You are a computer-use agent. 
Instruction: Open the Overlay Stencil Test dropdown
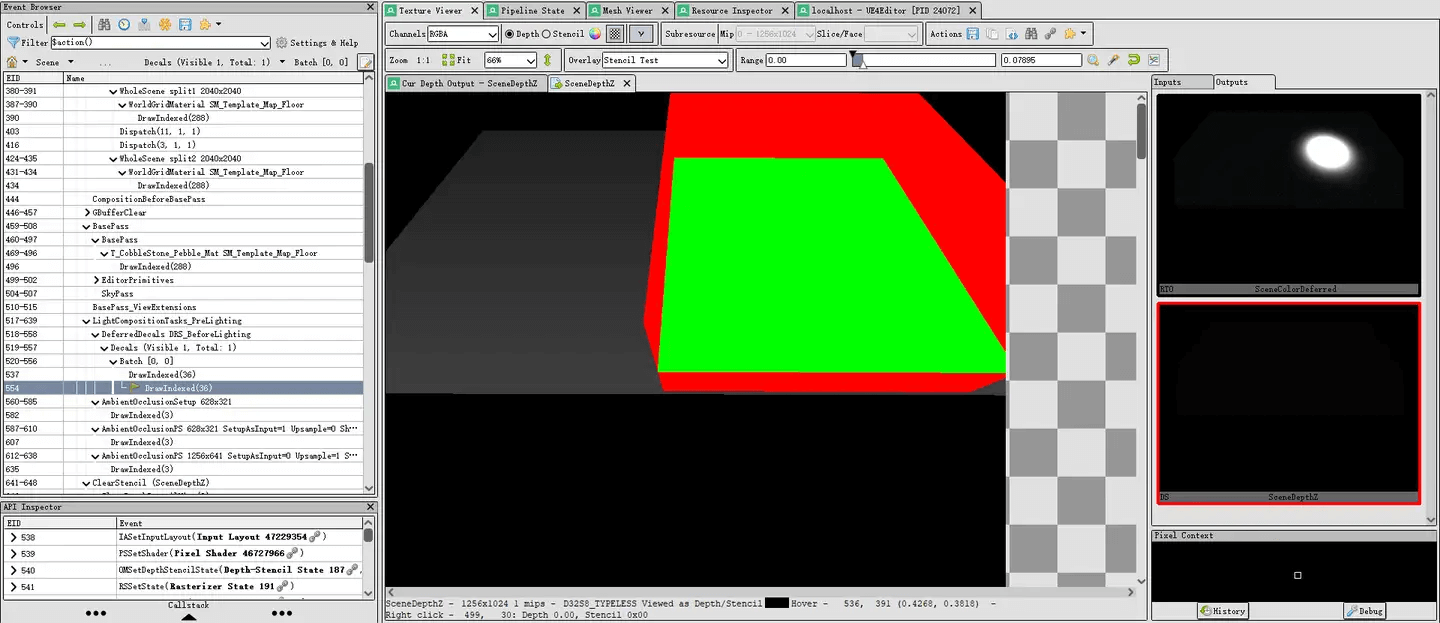[665, 60]
